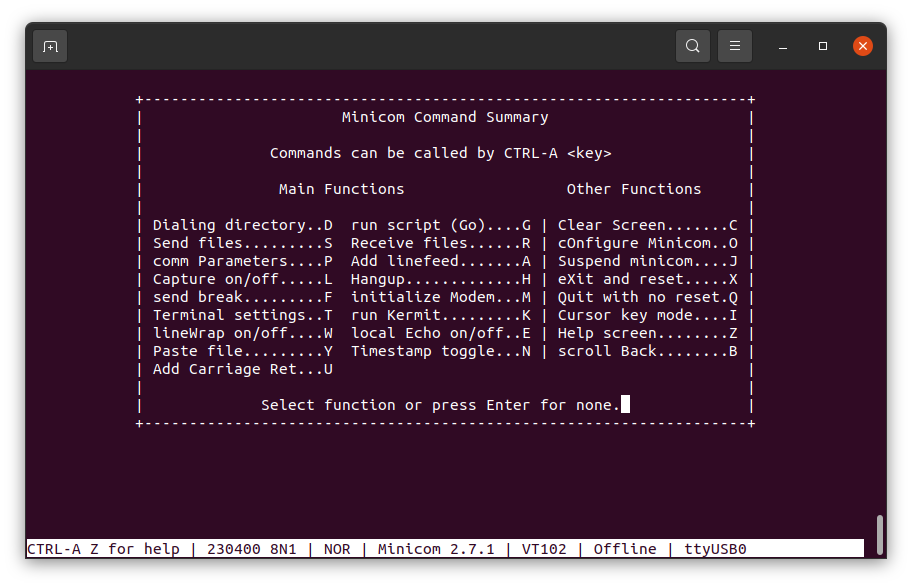Click 'Add Carriage Ret...U' entry
Viewport: 912px width, 587px height.
243,369
